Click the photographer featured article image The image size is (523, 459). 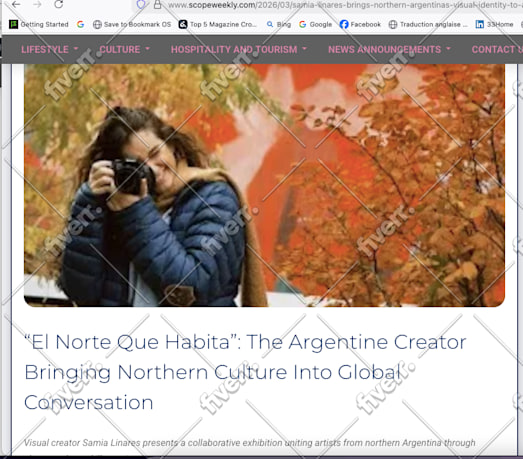coord(264,185)
